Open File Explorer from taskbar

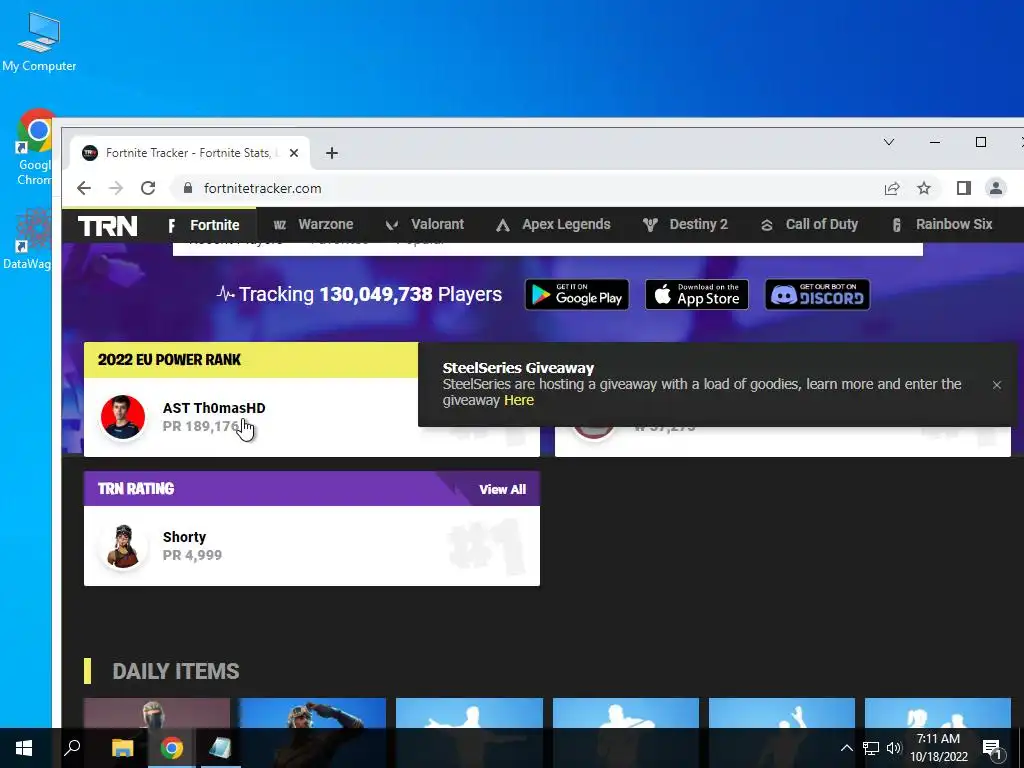point(122,748)
